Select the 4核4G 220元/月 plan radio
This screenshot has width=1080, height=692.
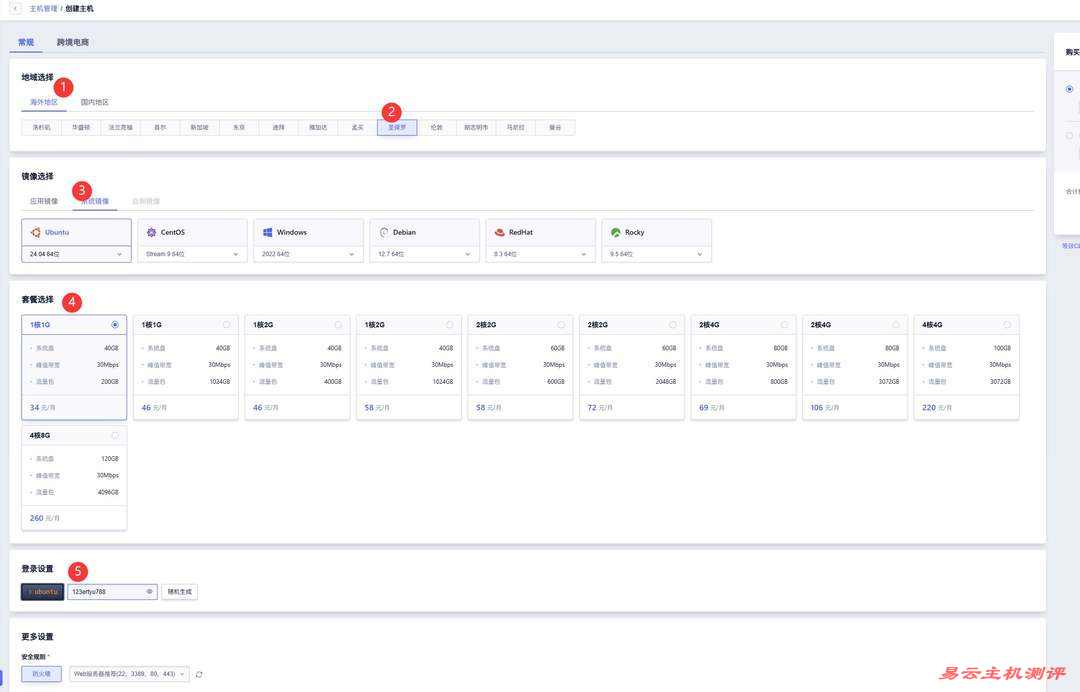(1007, 325)
